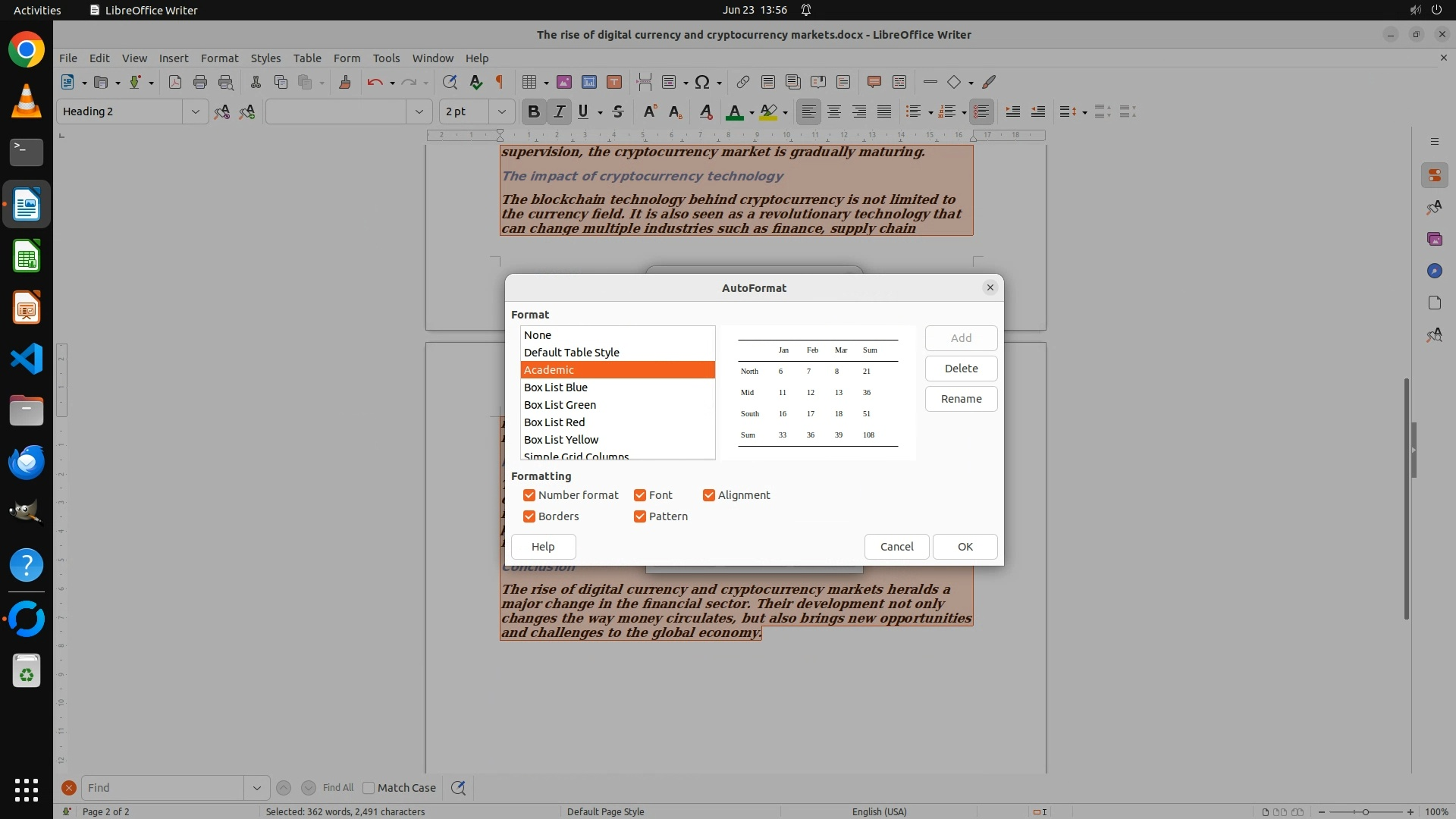The width and height of the screenshot is (1456, 819).
Task: Disable the Pattern checkbox
Action: click(x=640, y=516)
